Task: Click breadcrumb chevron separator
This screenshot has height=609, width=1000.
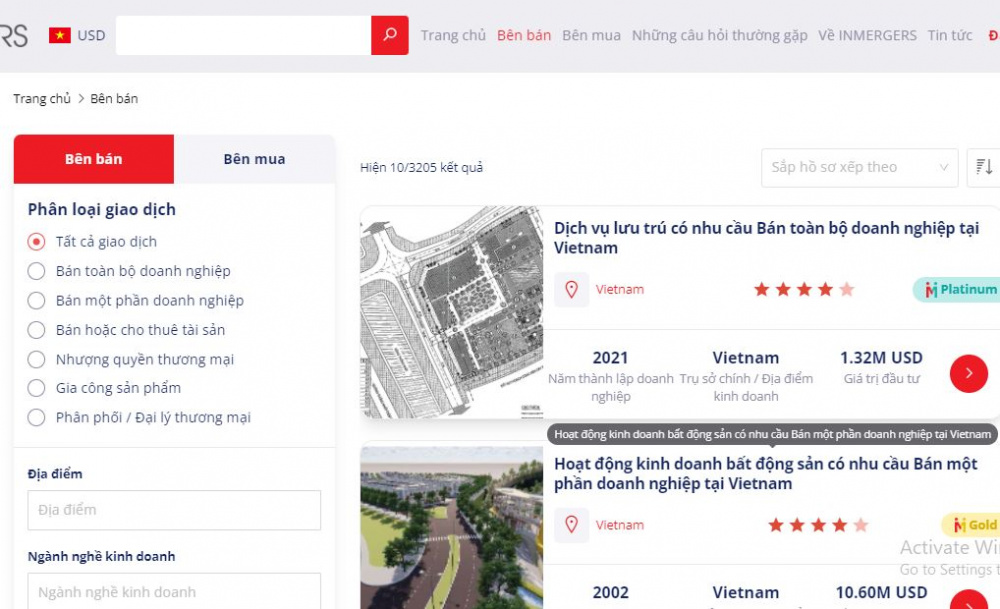Action: pyautogui.click(x=81, y=99)
